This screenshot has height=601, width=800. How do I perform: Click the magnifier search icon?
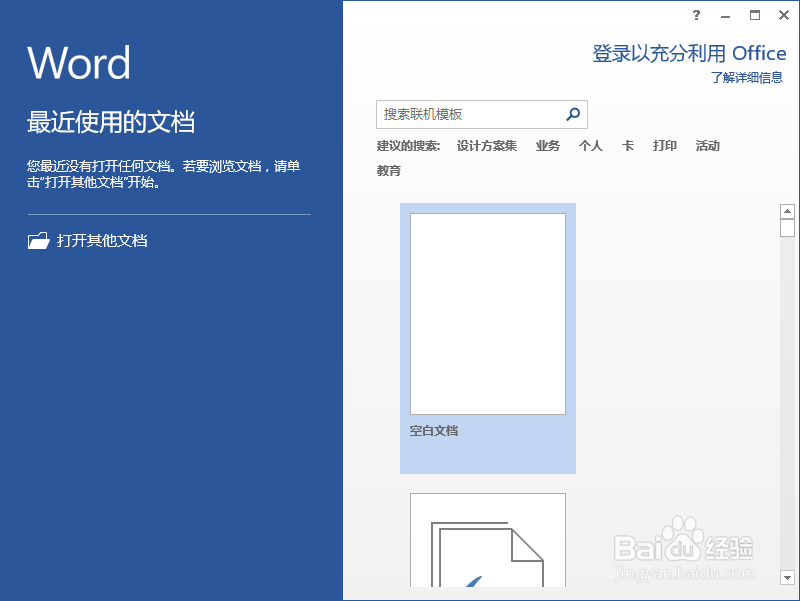point(573,114)
